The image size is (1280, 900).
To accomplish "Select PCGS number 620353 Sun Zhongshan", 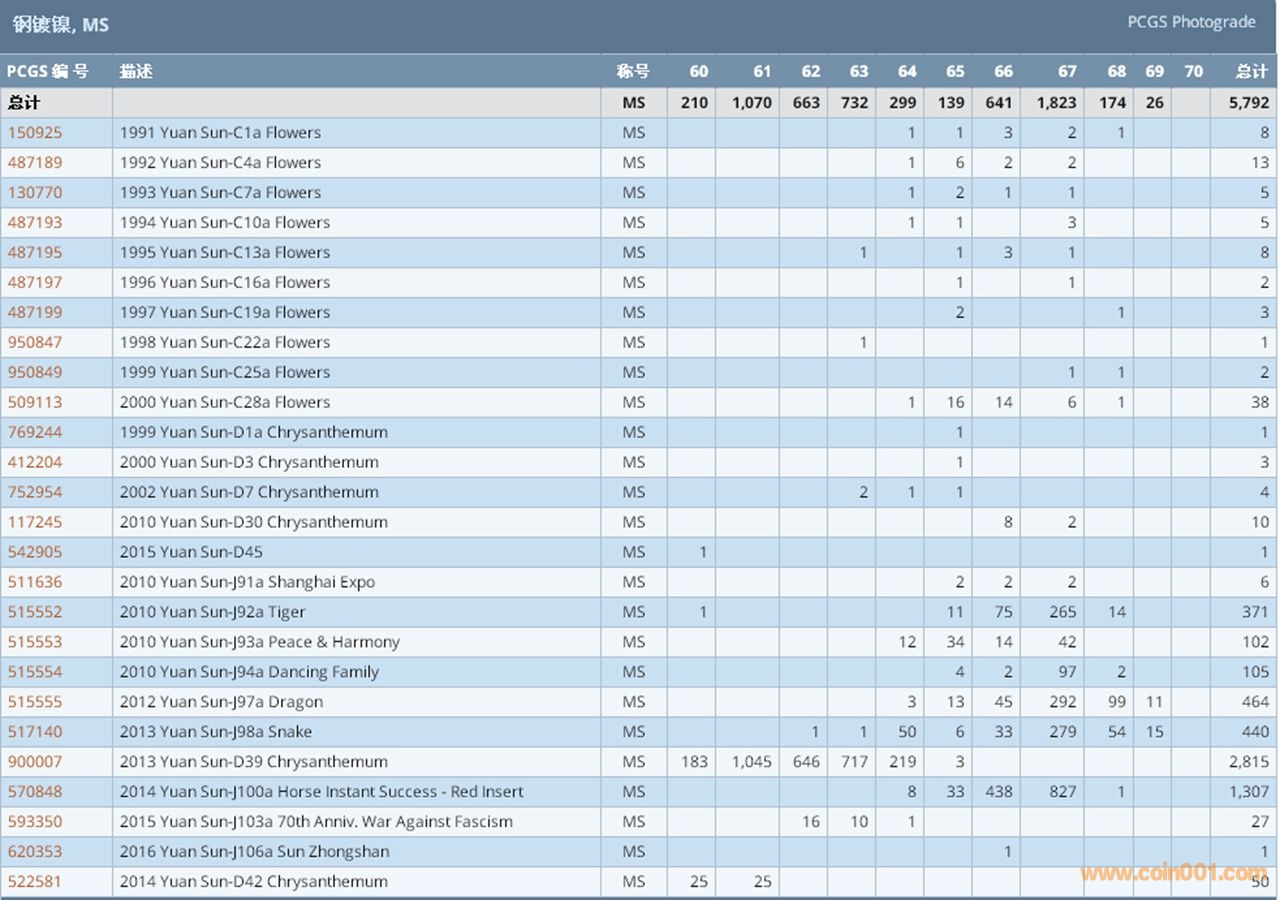I will (34, 852).
